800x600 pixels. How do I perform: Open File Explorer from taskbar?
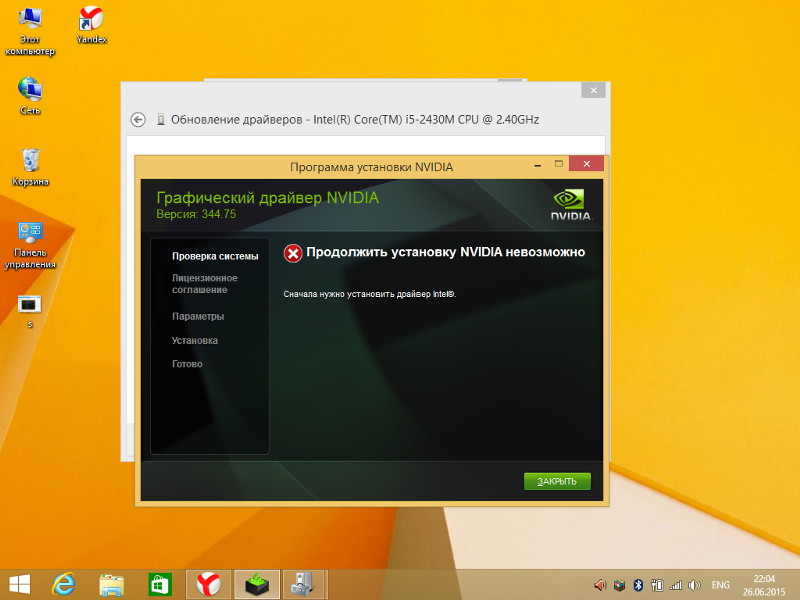tap(111, 585)
